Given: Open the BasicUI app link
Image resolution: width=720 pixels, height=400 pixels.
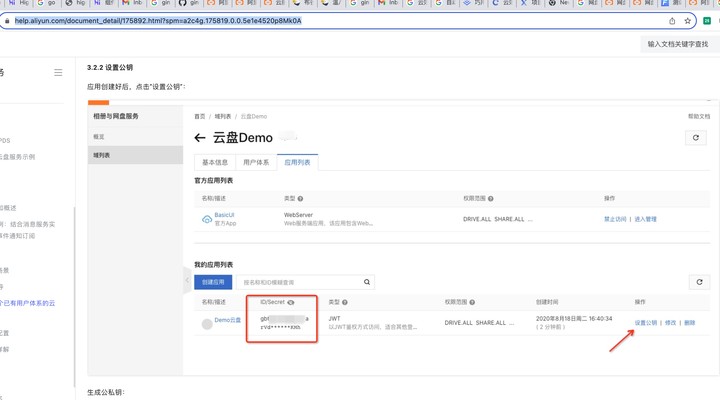Looking at the screenshot, I should 225,215.
